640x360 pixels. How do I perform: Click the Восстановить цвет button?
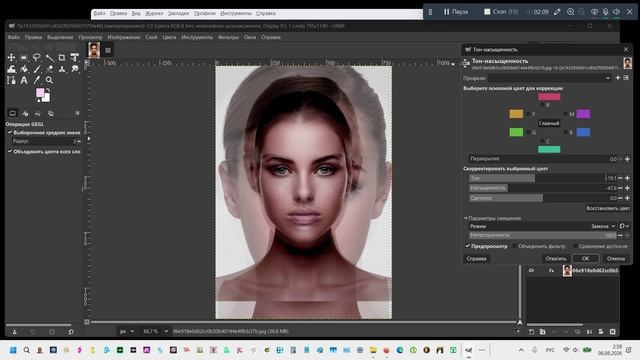(x=608, y=208)
